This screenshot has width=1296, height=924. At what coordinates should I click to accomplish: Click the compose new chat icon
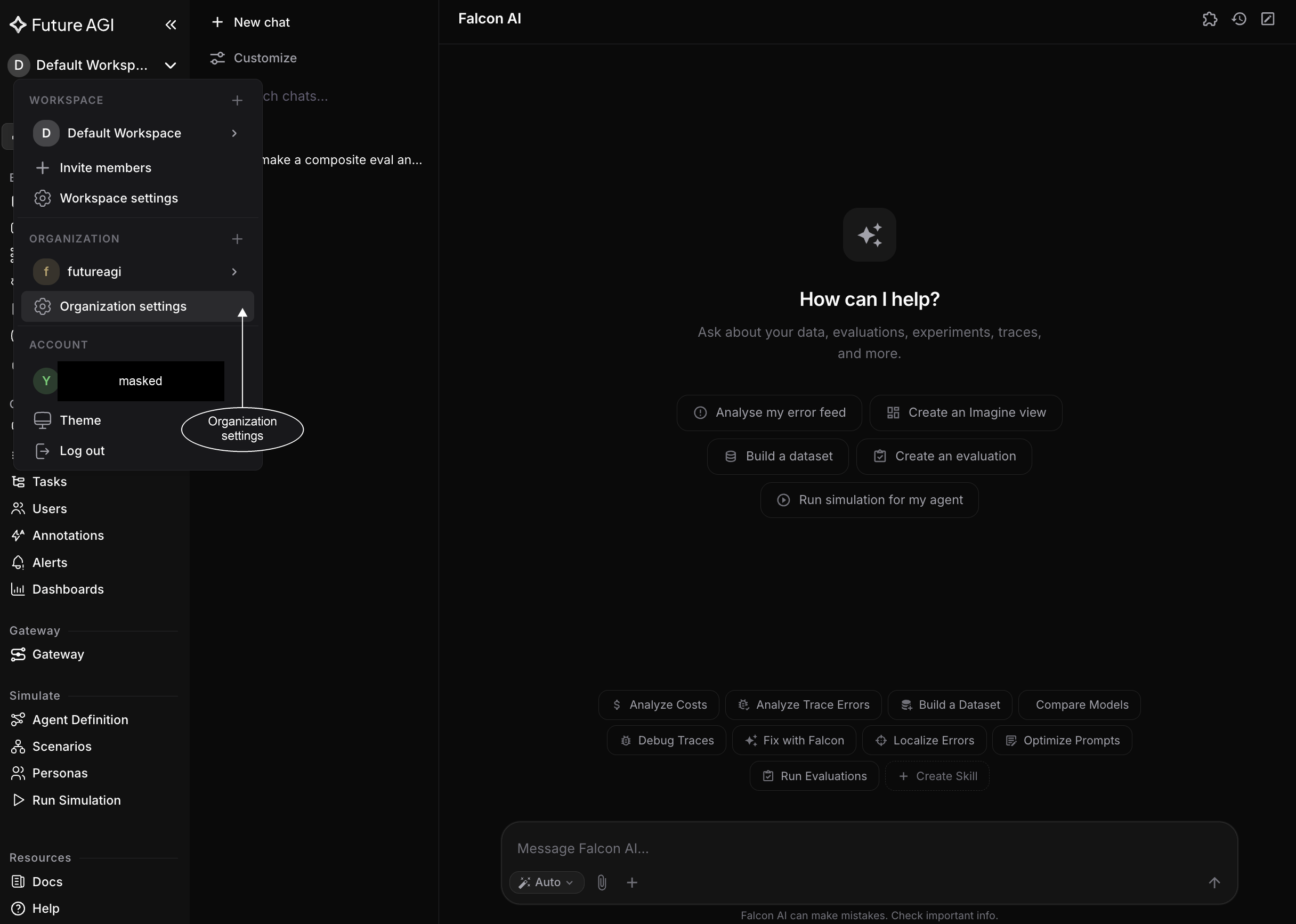coord(1268,19)
